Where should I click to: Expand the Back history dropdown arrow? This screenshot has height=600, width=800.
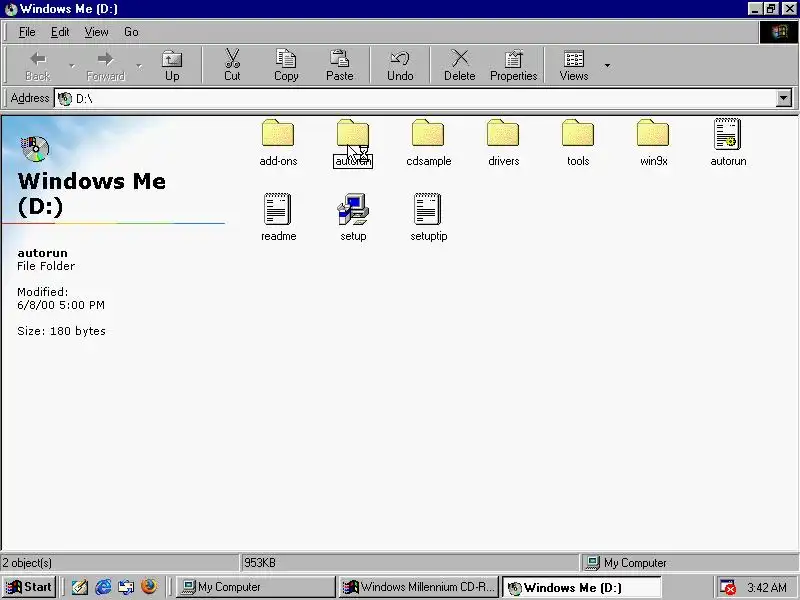[72, 65]
